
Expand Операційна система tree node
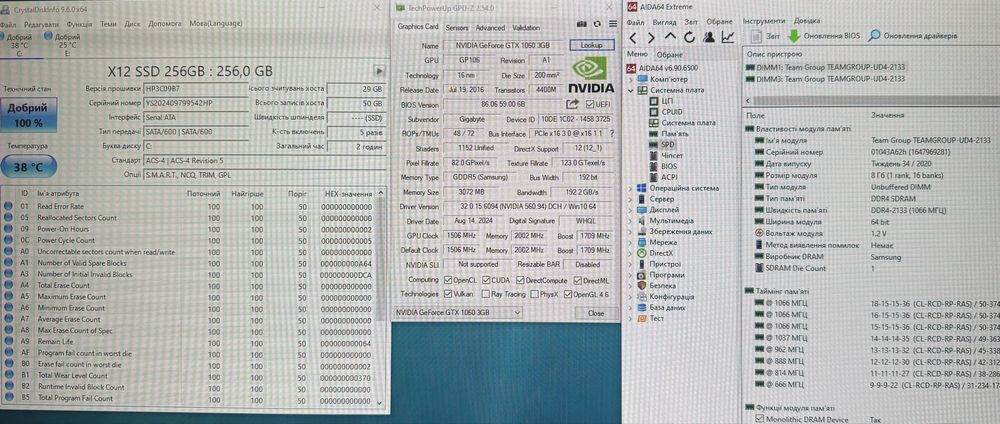coord(631,188)
